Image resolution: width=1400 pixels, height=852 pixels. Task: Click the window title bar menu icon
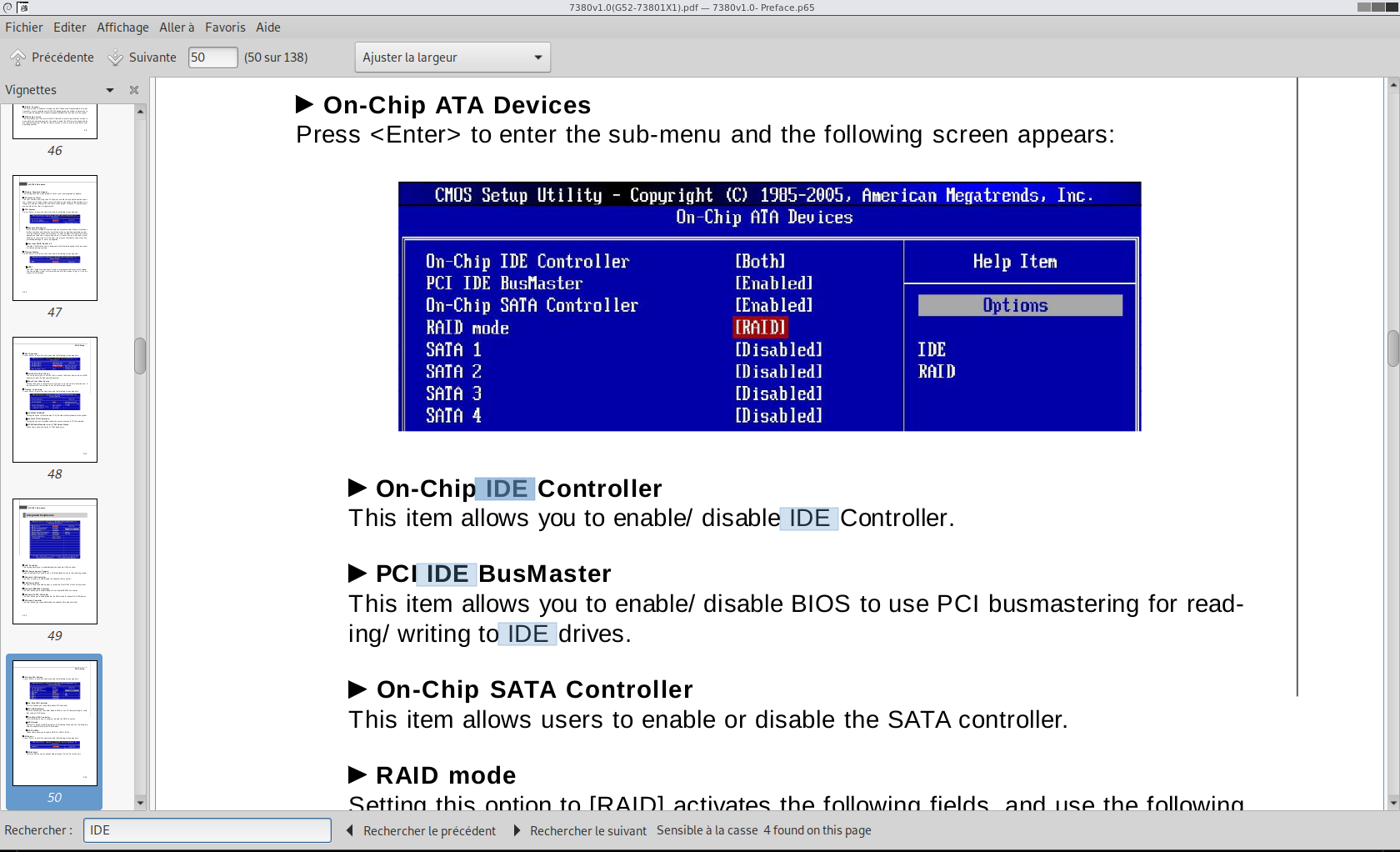(7, 8)
